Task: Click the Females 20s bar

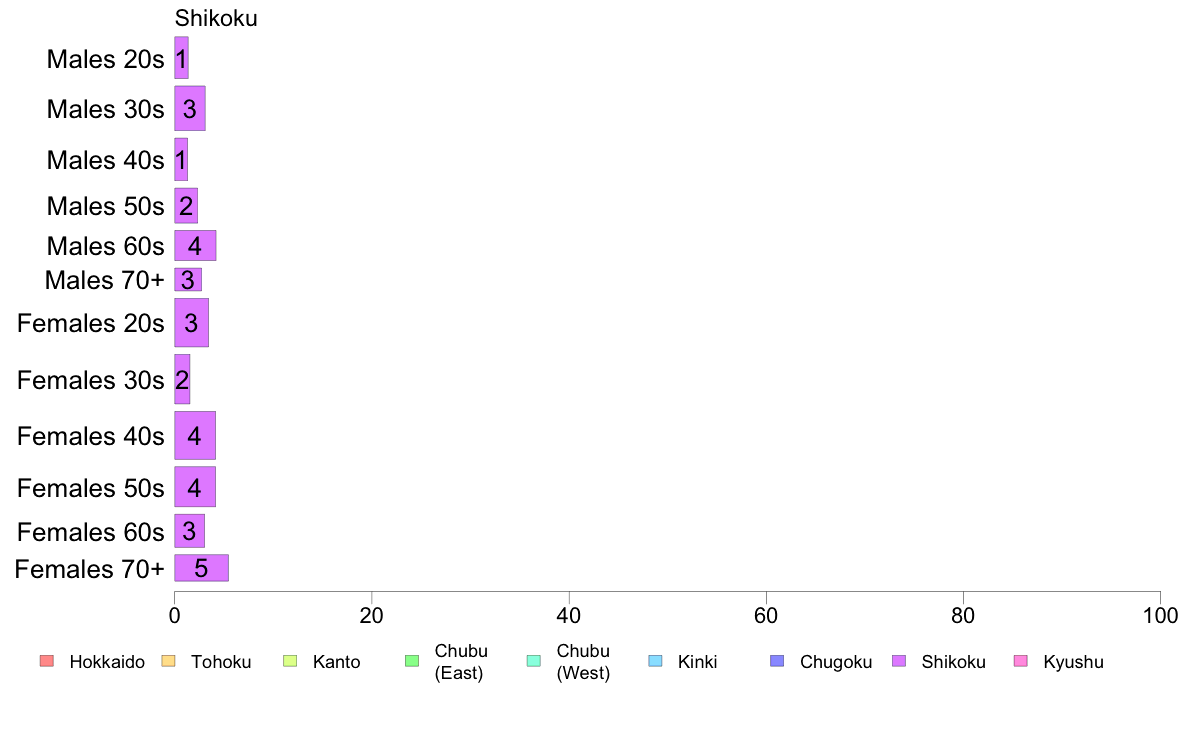Action: click(x=192, y=323)
